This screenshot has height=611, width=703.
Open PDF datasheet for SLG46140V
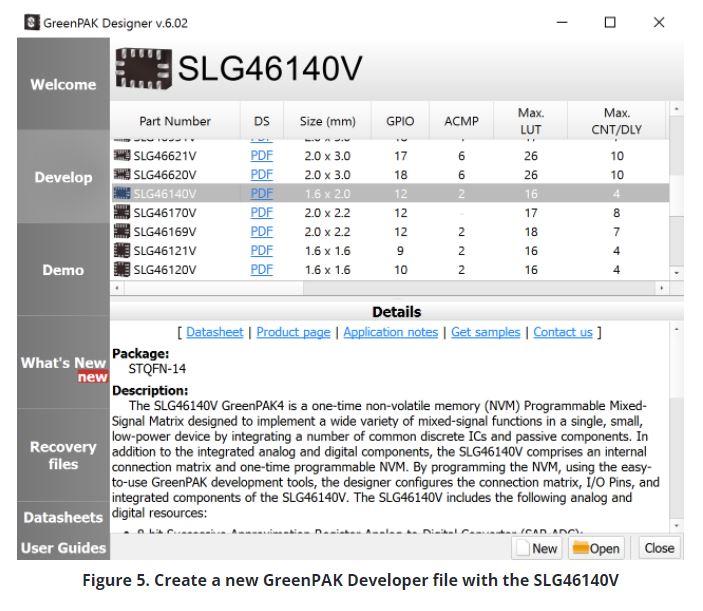point(261,193)
